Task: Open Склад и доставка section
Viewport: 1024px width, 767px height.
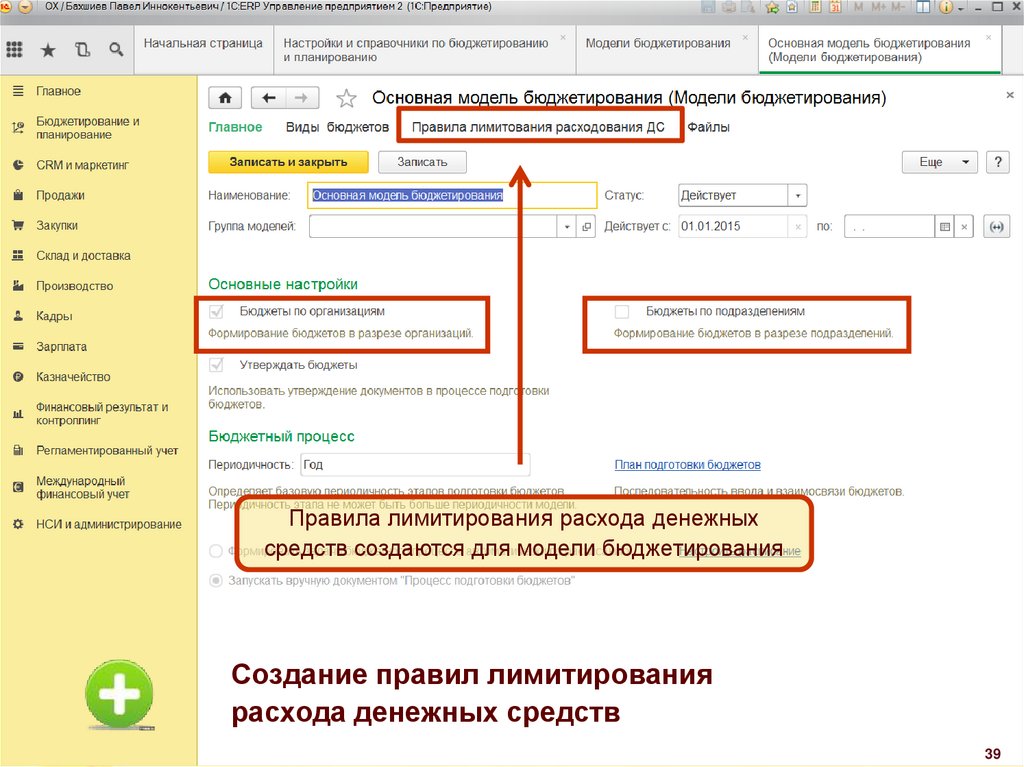Action: point(83,256)
